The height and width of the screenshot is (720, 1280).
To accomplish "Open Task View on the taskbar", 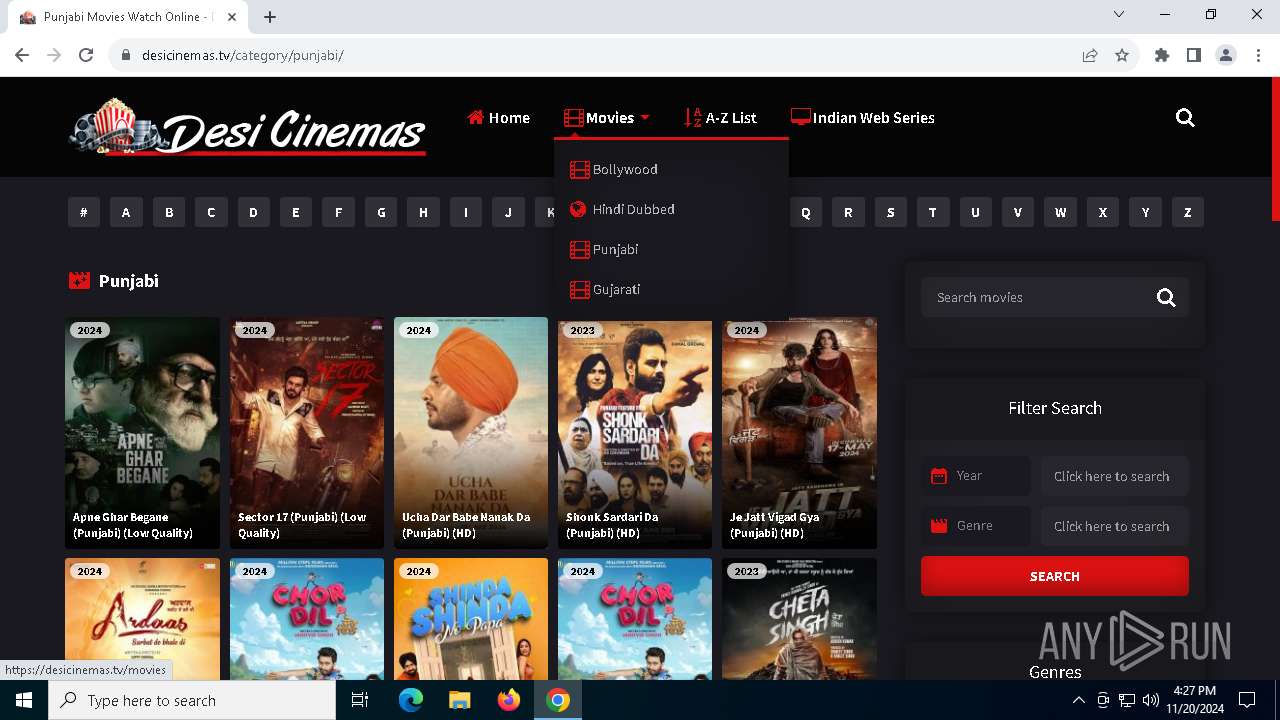I will click(360, 700).
